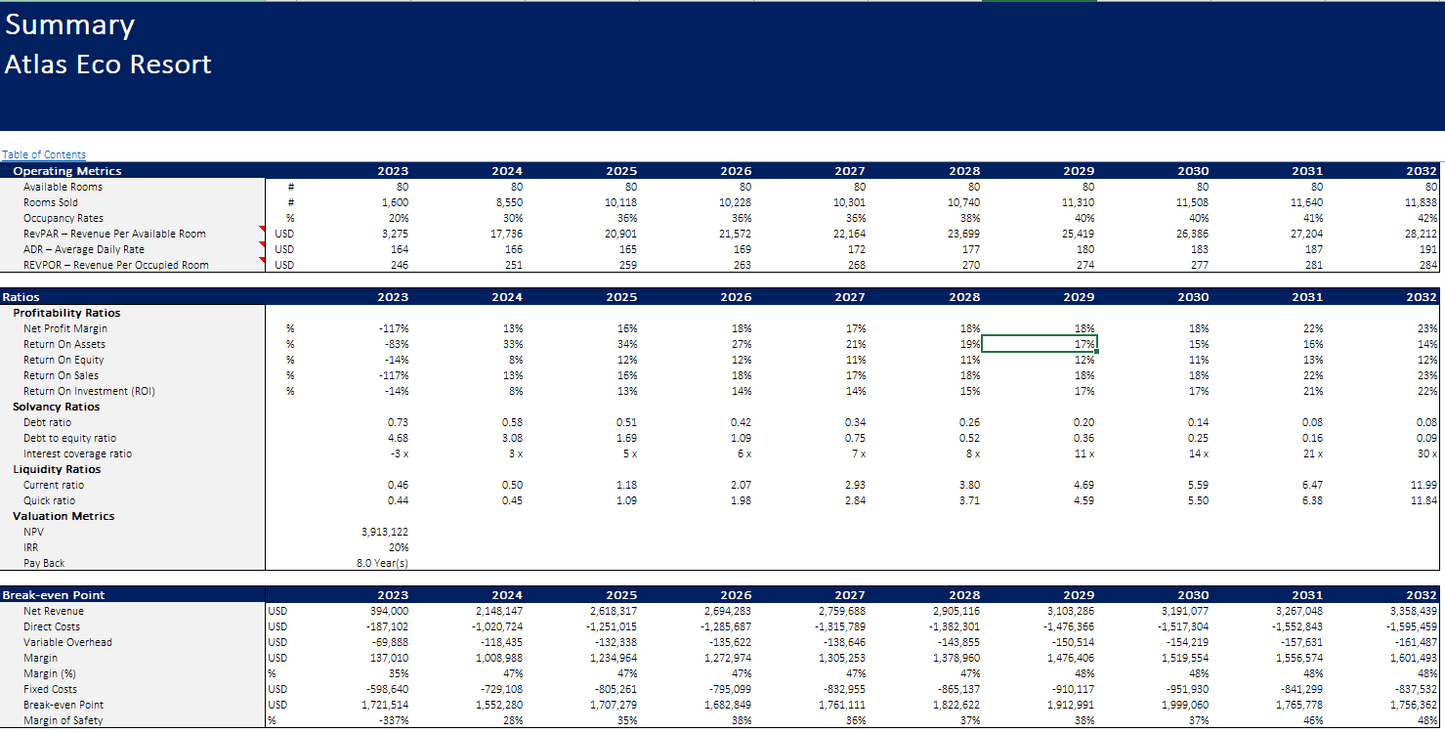Click the red comment flag on REVPOR row
Image resolution: width=1445 pixels, height=733 pixels.
click(x=263, y=261)
